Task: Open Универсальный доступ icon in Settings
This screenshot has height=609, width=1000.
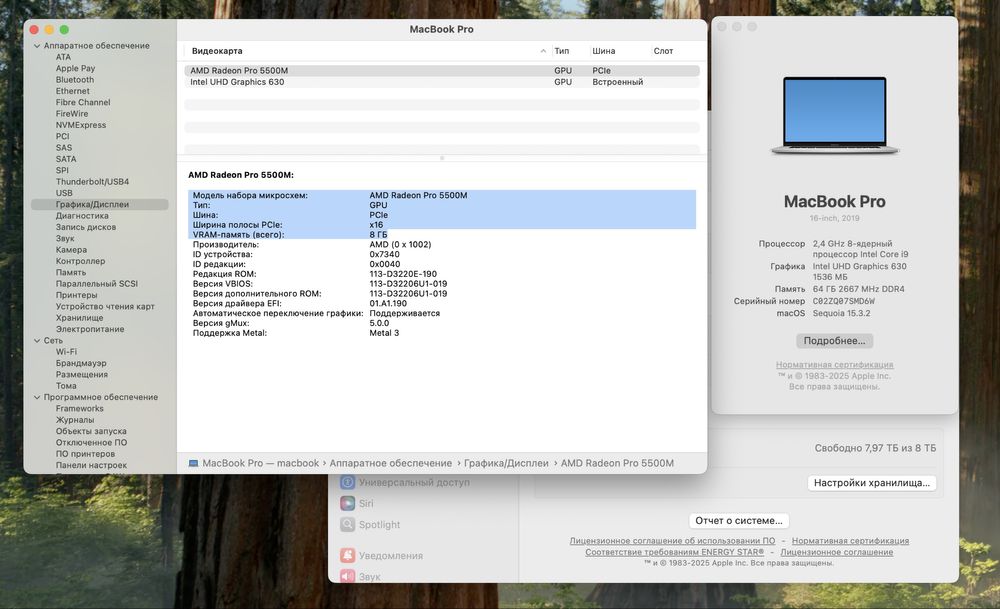Action: [x=348, y=483]
